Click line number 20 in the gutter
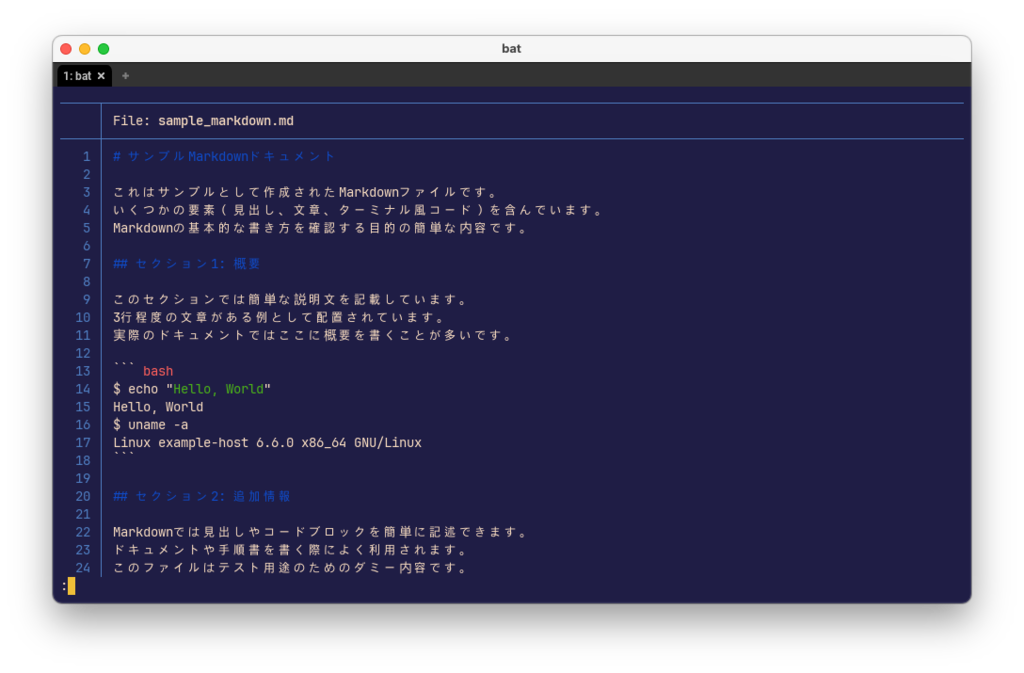The height and width of the screenshot is (673, 1024). [x=83, y=497]
